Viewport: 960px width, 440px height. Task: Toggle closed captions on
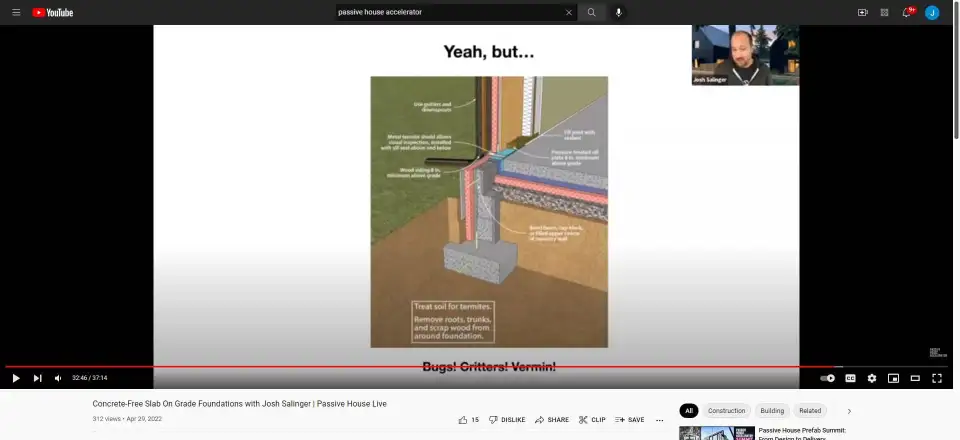click(850, 378)
